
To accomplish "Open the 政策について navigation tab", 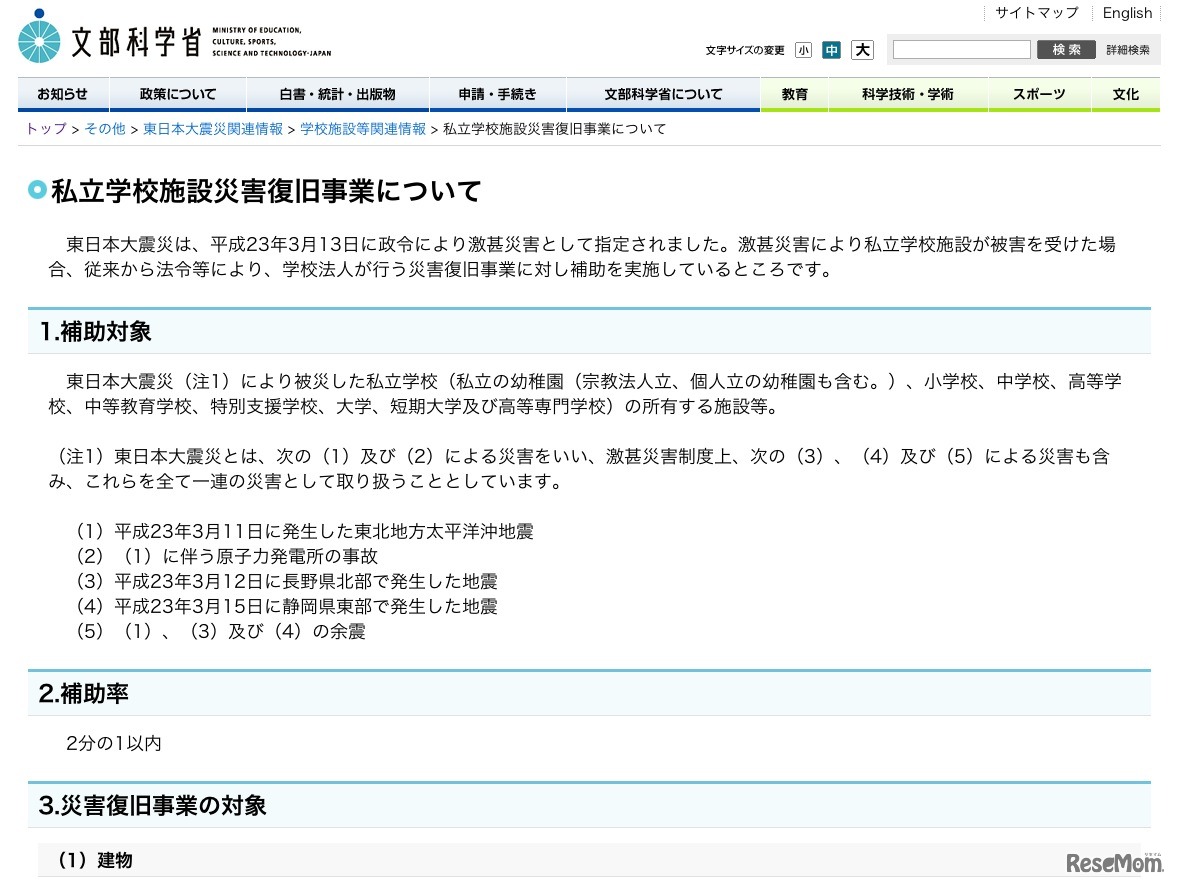I will tap(176, 93).
